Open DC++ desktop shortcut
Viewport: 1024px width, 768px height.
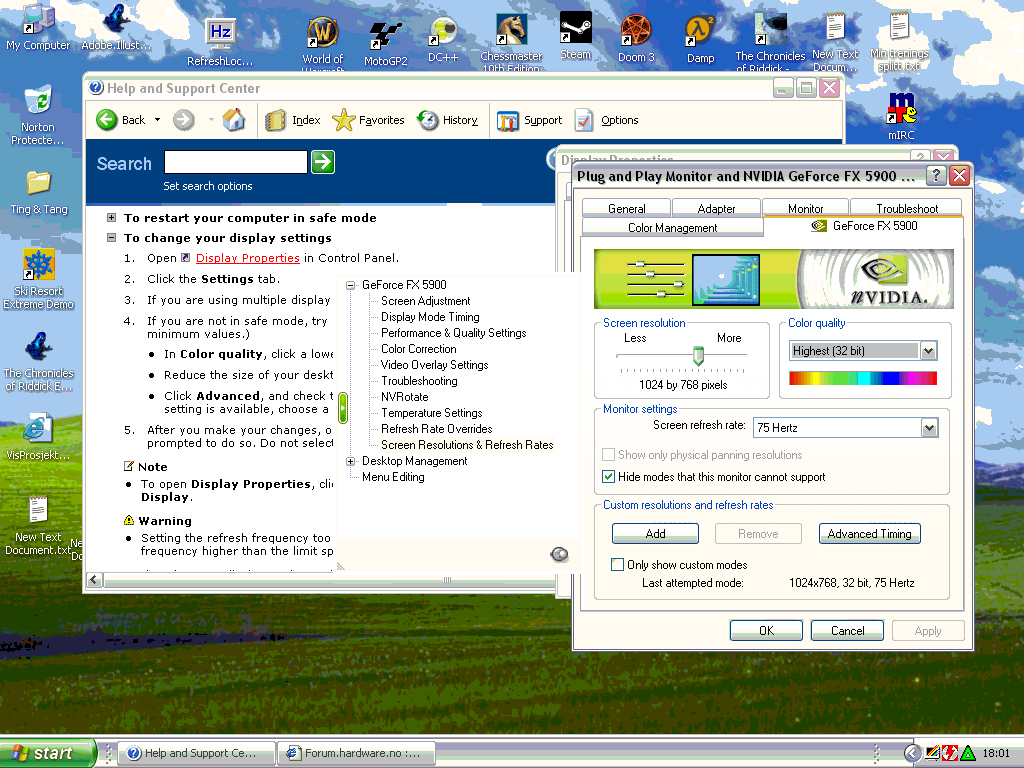pyautogui.click(x=443, y=39)
